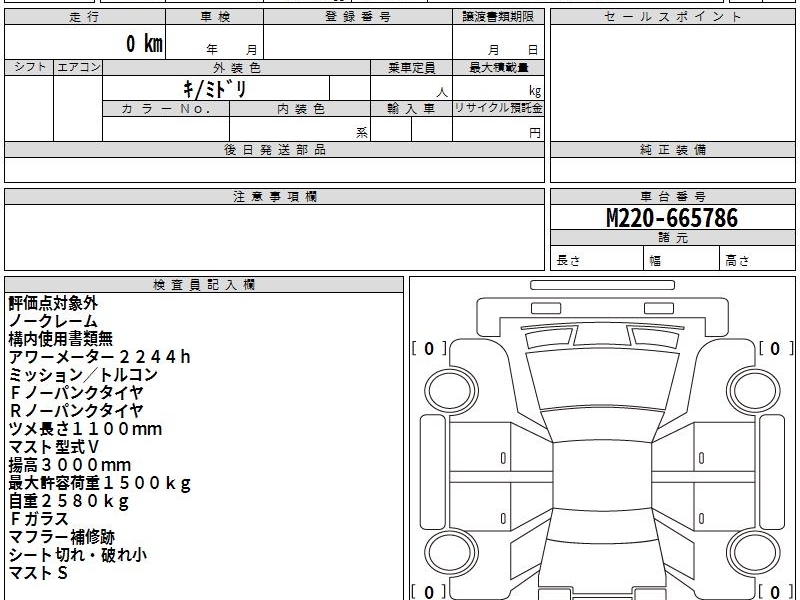Select the 車検 header cell
800x600 pixels.
215,17
